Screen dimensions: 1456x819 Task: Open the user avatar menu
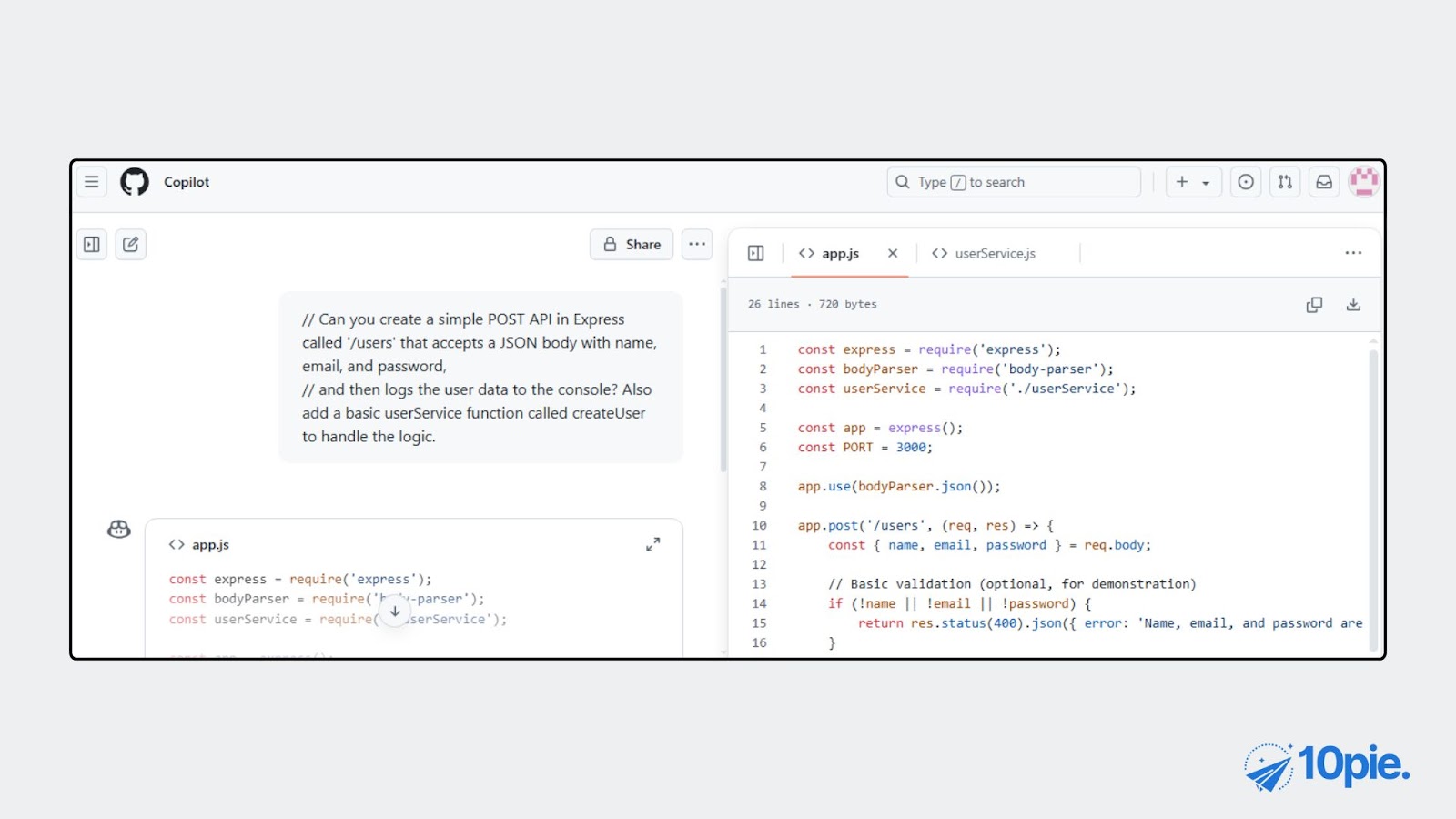point(1364,182)
